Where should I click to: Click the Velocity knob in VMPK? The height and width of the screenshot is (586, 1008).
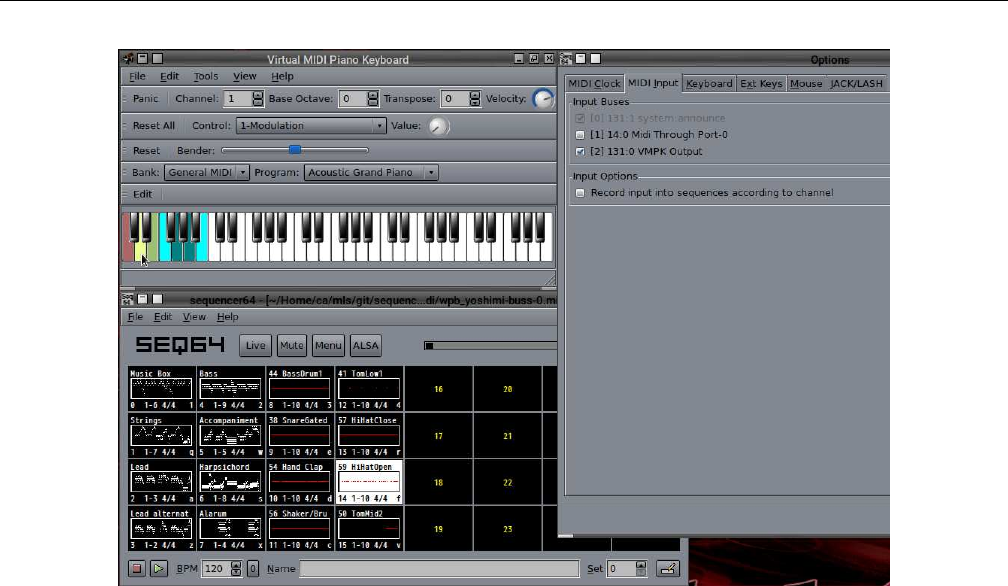(544, 99)
